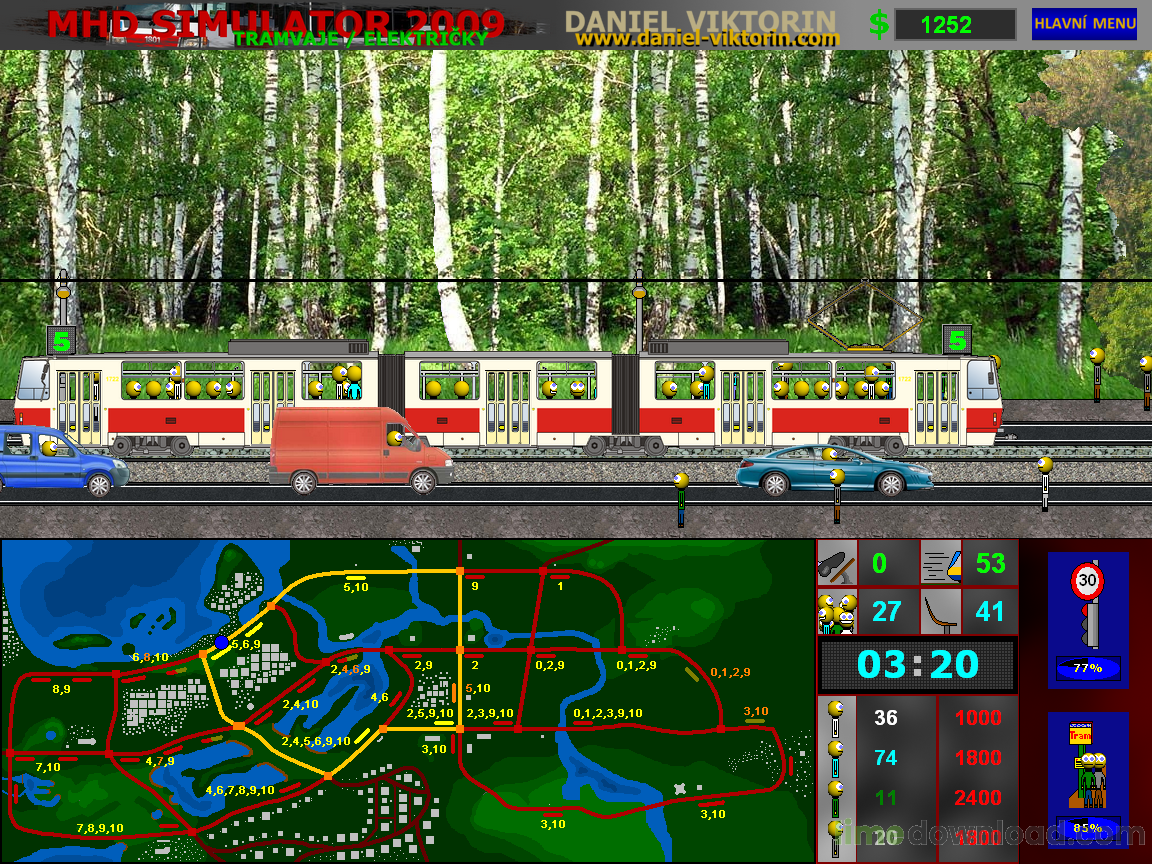The width and height of the screenshot is (1152, 864).
Task: Click map stop labeled 5,6,9
Action: click(246, 644)
